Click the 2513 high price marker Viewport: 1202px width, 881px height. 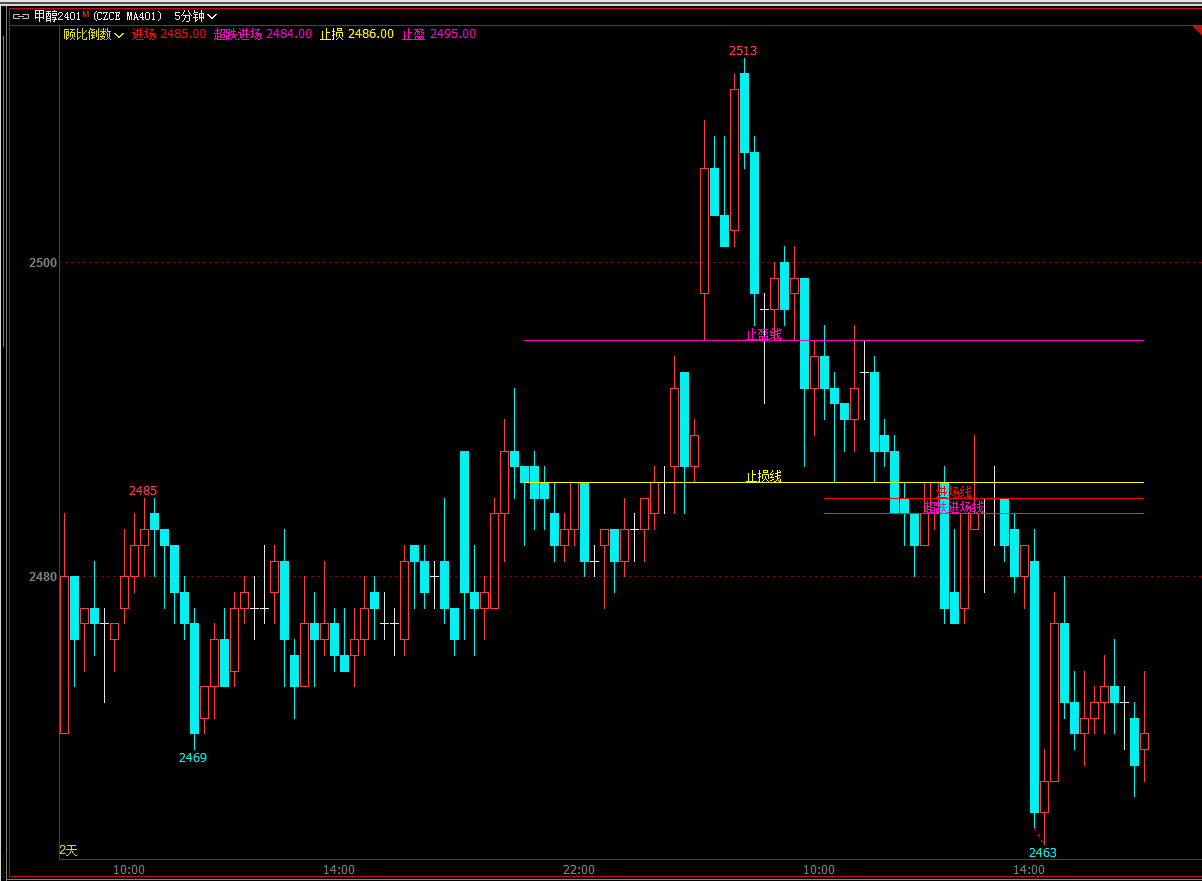point(742,51)
